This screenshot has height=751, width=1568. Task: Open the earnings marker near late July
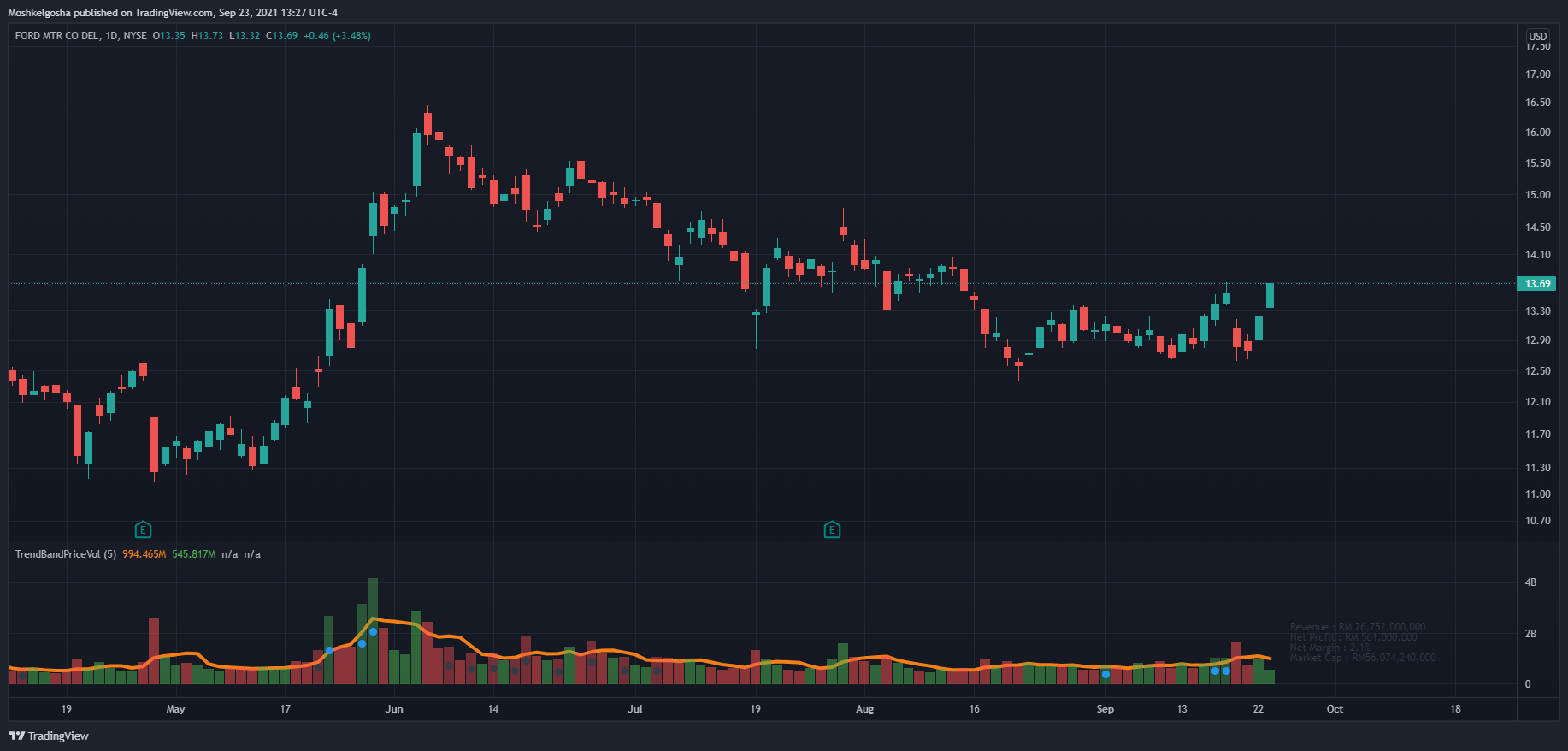[832, 529]
